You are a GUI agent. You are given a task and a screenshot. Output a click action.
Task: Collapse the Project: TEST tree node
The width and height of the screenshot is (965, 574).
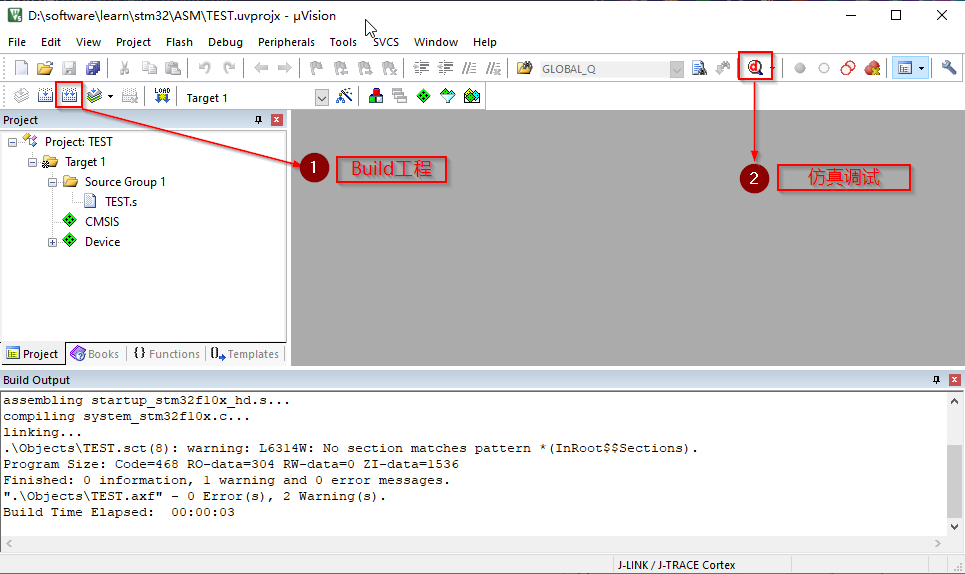click(x=12, y=142)
